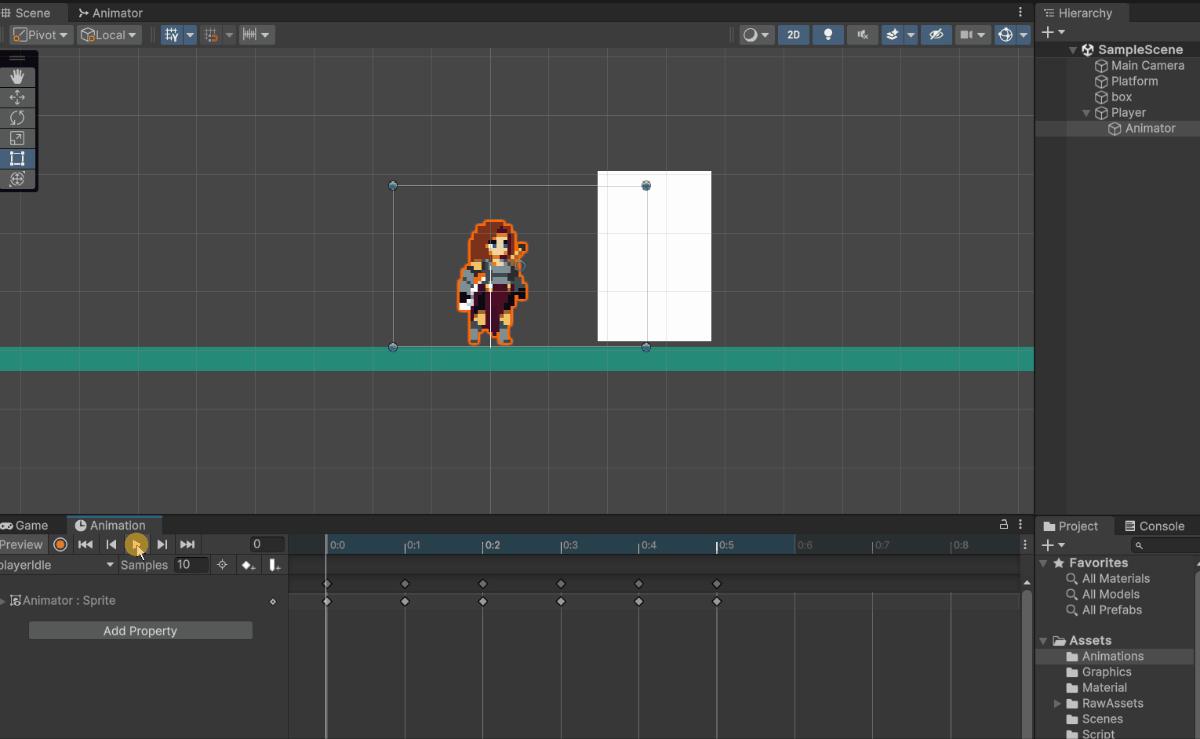Switch to the Animator tab
Image resolution: width=1200 pixels, height=739 pixels.
pos(110,12)
